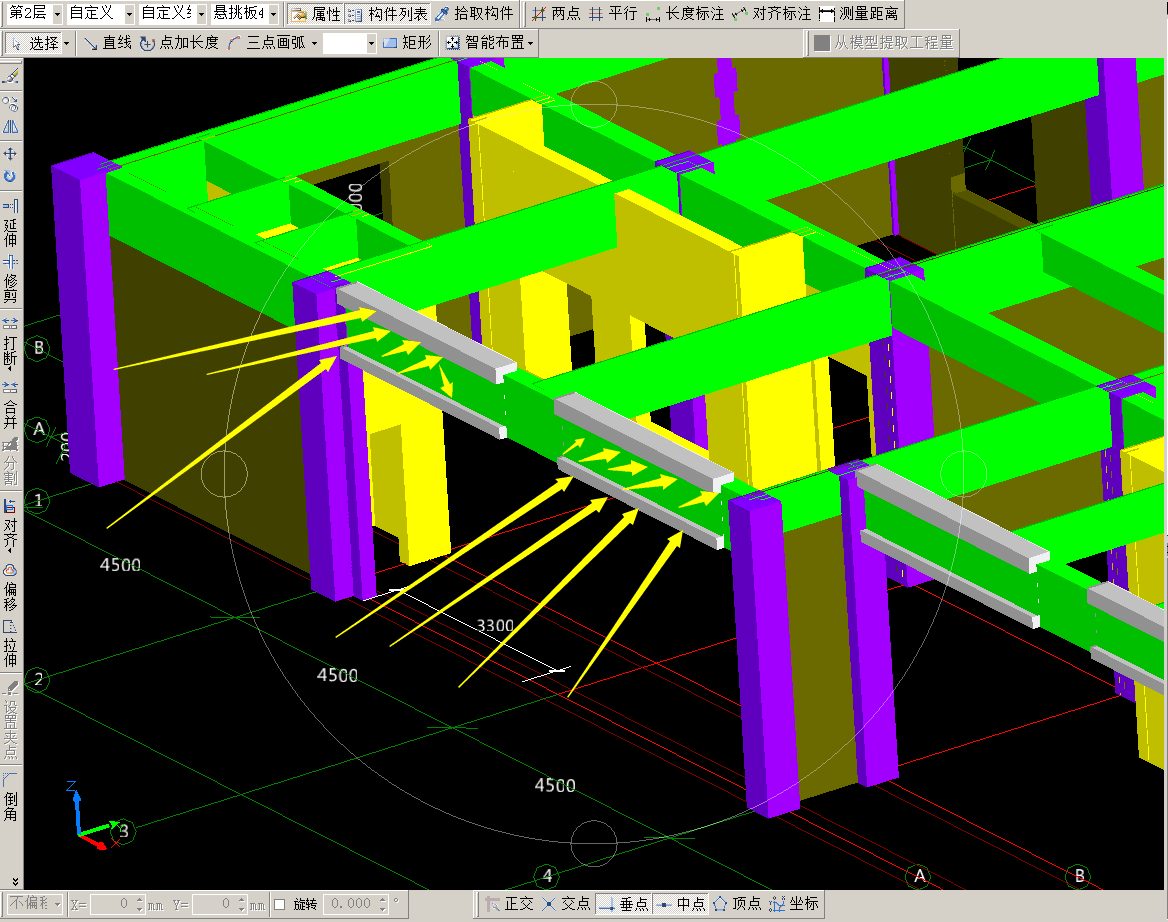Click axis bubble 4 at the viewport bottom

(x=548, y=876)
